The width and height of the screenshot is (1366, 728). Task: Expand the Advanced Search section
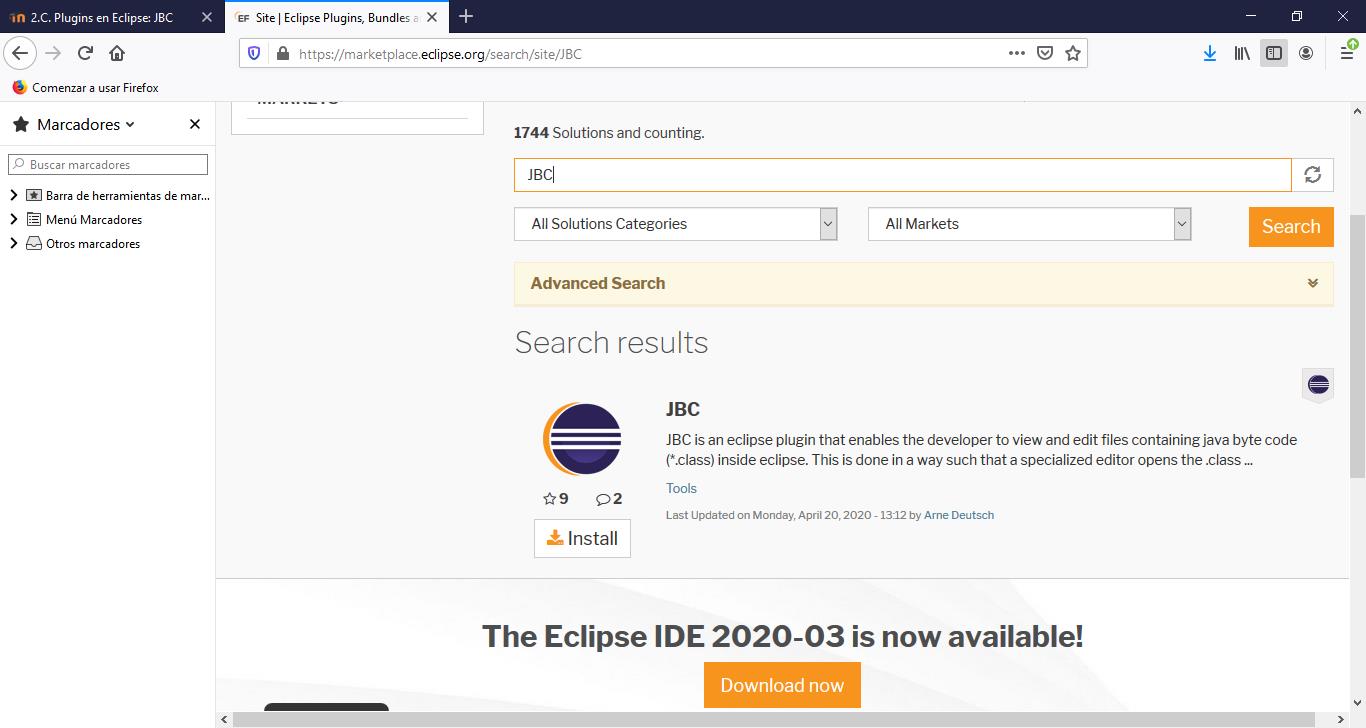point(923,283)
